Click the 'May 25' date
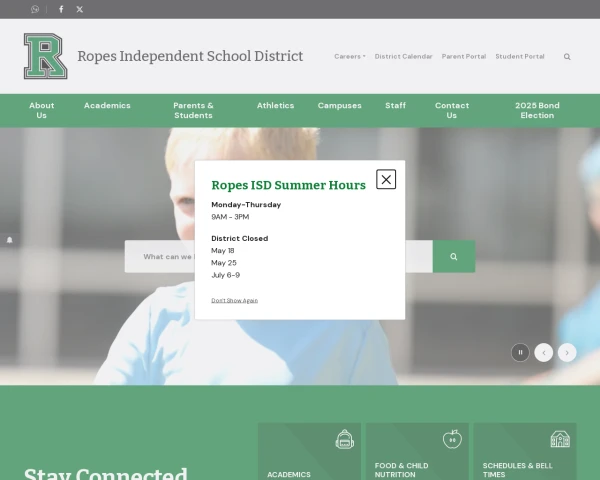The width and height of the screenshot is (600, 480). click(224, 263)
